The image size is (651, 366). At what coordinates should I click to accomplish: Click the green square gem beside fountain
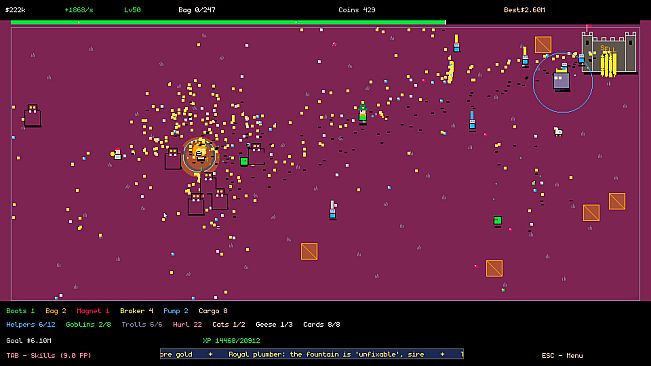[244, 162]
